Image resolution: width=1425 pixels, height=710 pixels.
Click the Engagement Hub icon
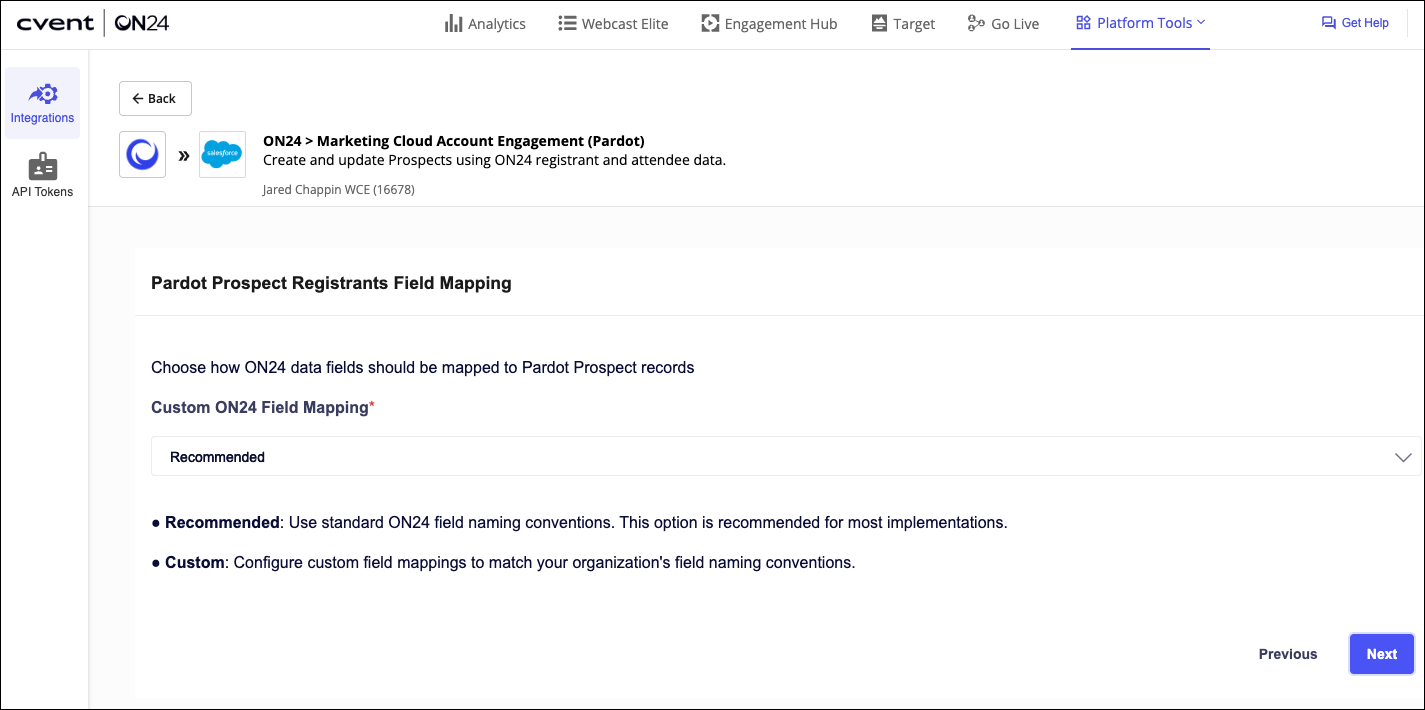point(710,23)
